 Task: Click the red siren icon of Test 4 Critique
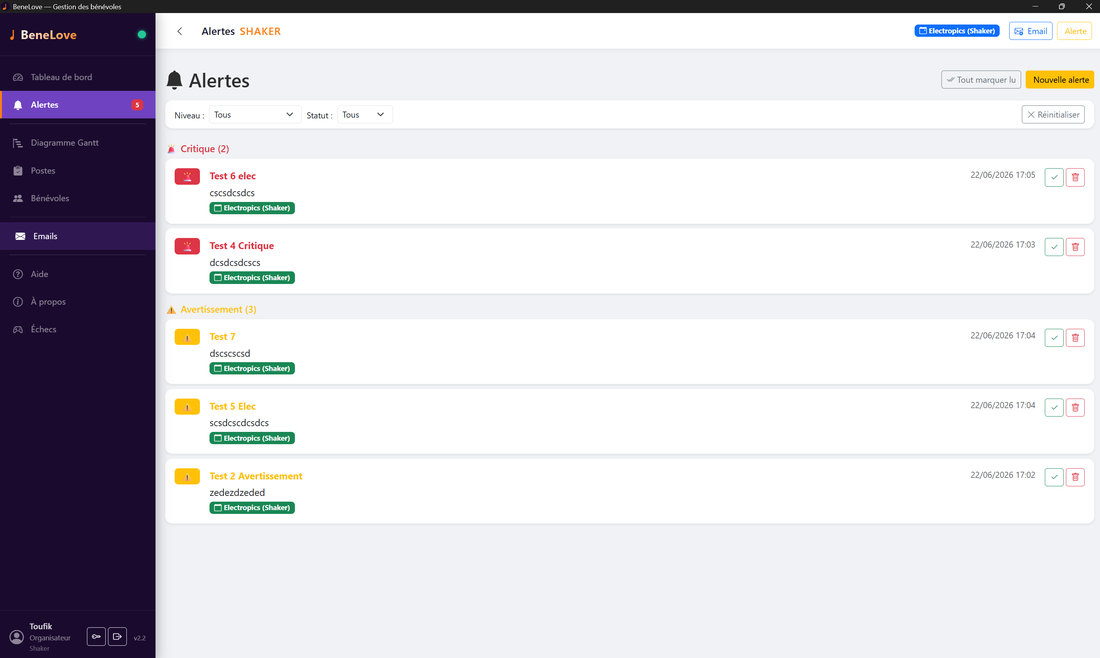click(187, 246)
